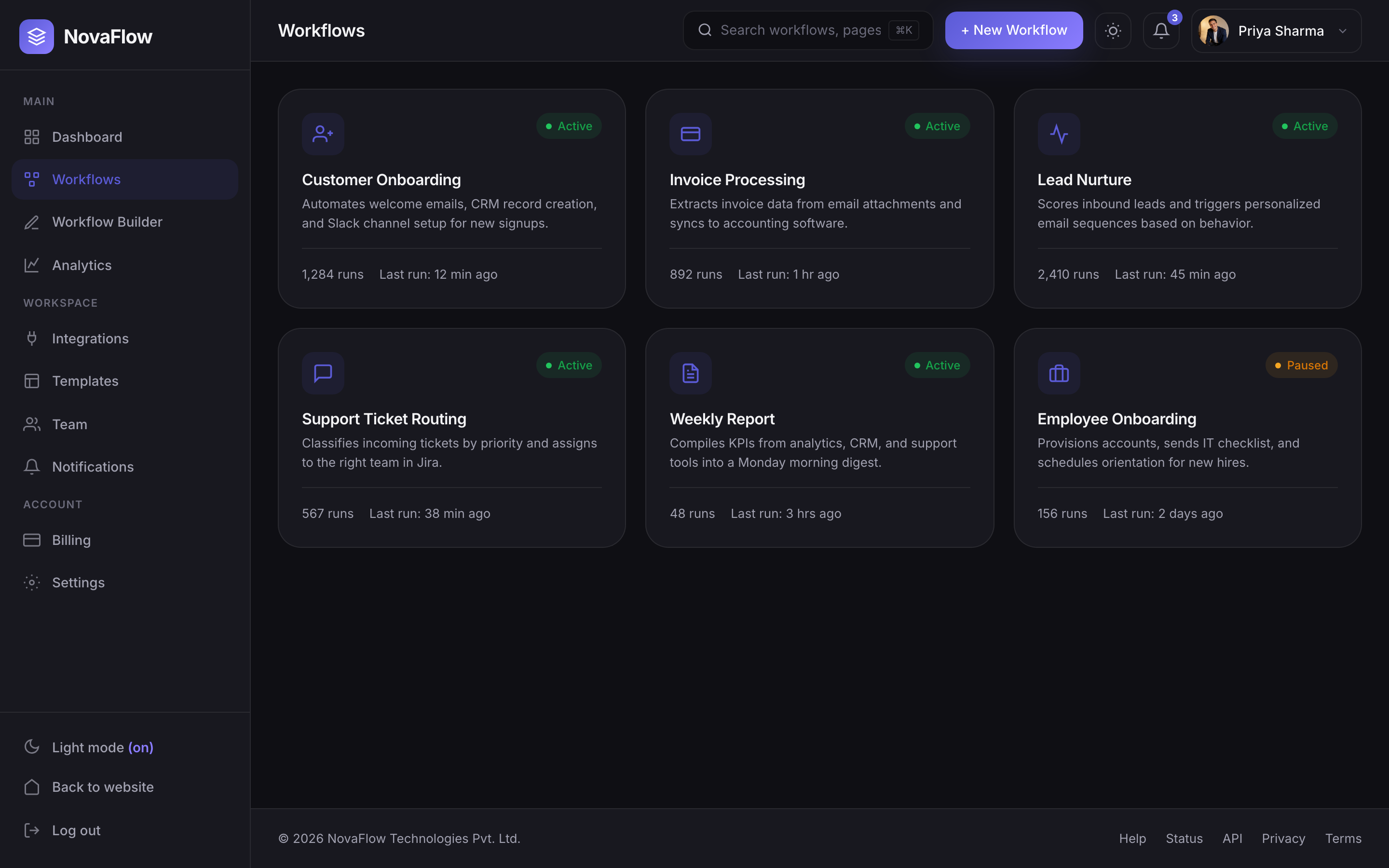The image size is (1389, 868).
Task: Click the NovaFlow logo icon
Action: (36, 36)
